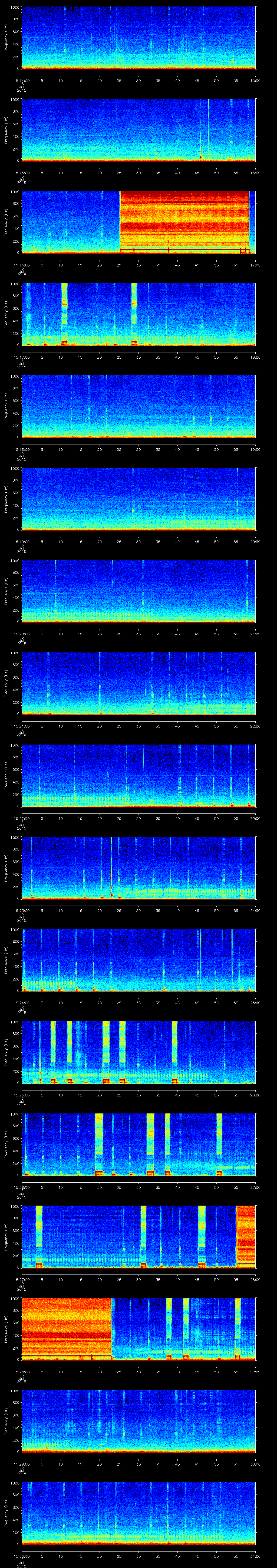The height and width of the screenshot is (1568, 277).
Task: Select the spectrogram panel starting at 15:19:00
Action: [139, 499]
